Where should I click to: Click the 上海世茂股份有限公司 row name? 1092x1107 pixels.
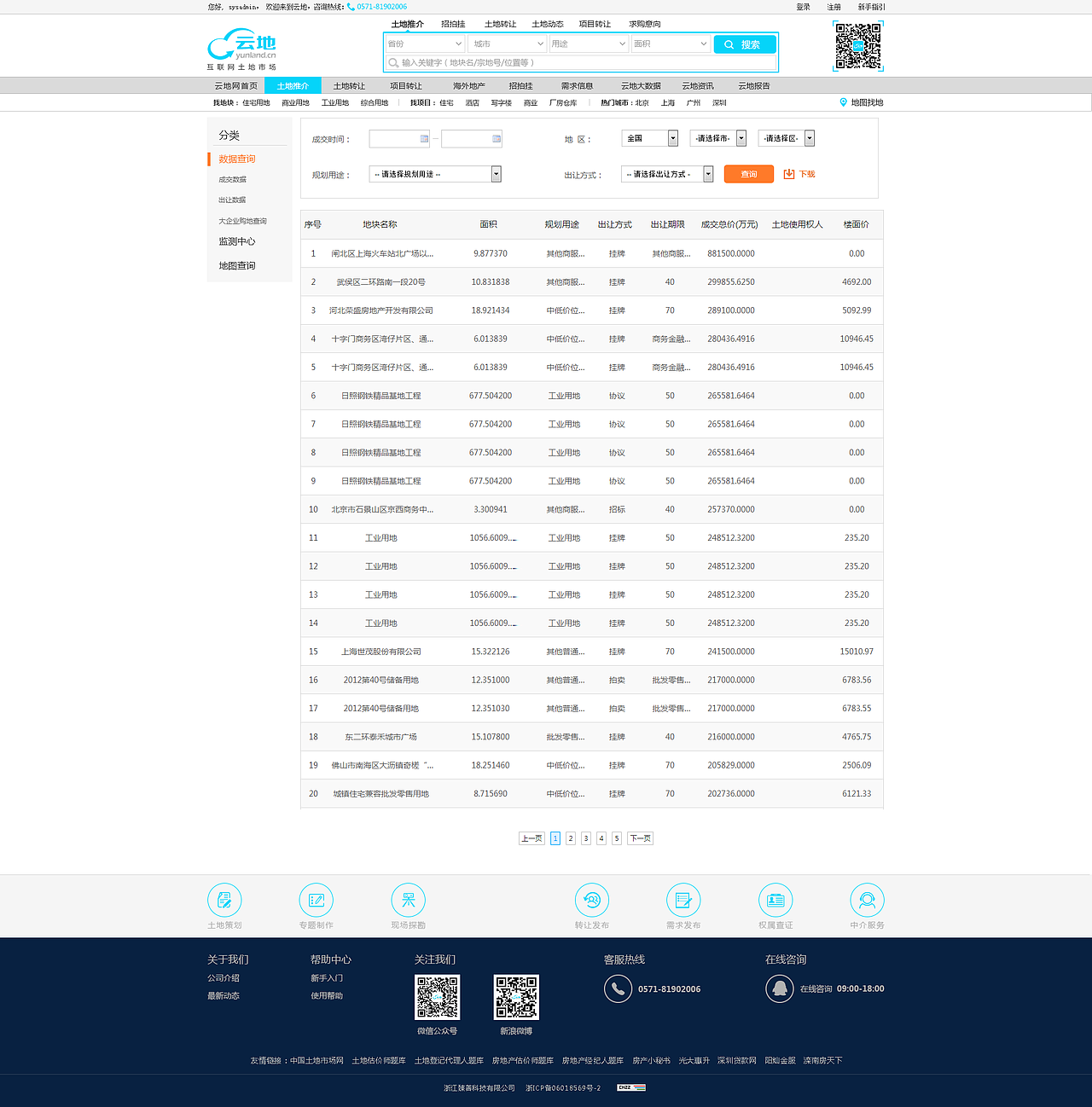(x=381, y=652)
